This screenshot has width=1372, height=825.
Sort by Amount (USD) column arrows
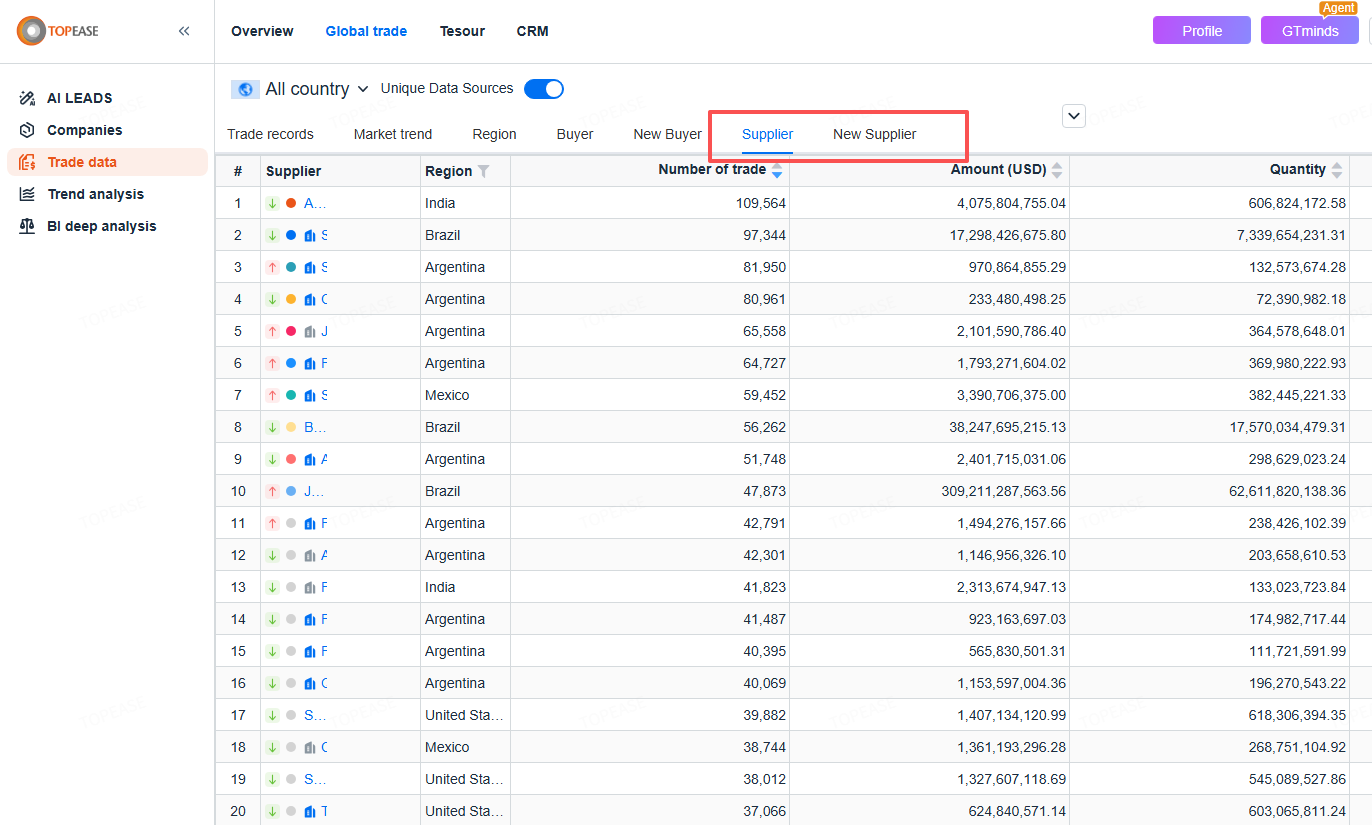[x=1057, y=171]
